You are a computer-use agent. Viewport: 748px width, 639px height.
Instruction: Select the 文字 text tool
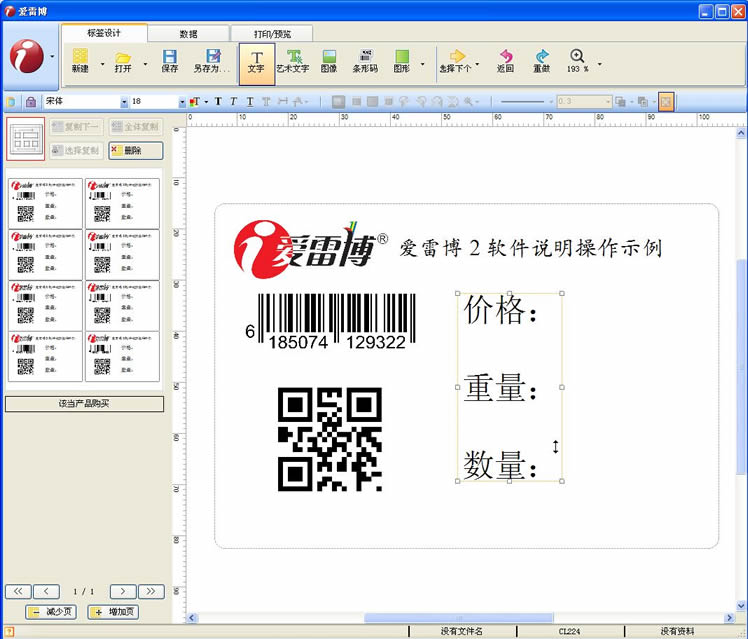[257, 64]
